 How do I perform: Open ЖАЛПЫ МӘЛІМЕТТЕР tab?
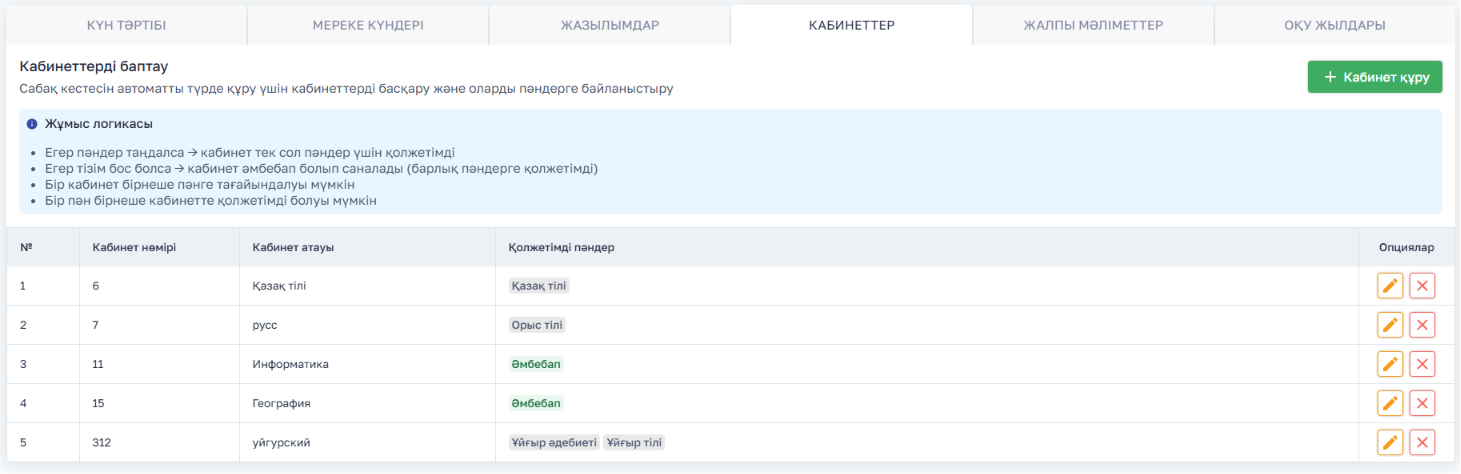[1093, 25]
